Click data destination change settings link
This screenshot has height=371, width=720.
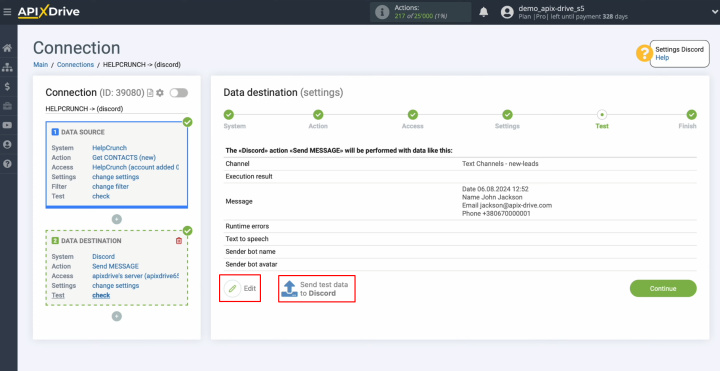point(116,286)
